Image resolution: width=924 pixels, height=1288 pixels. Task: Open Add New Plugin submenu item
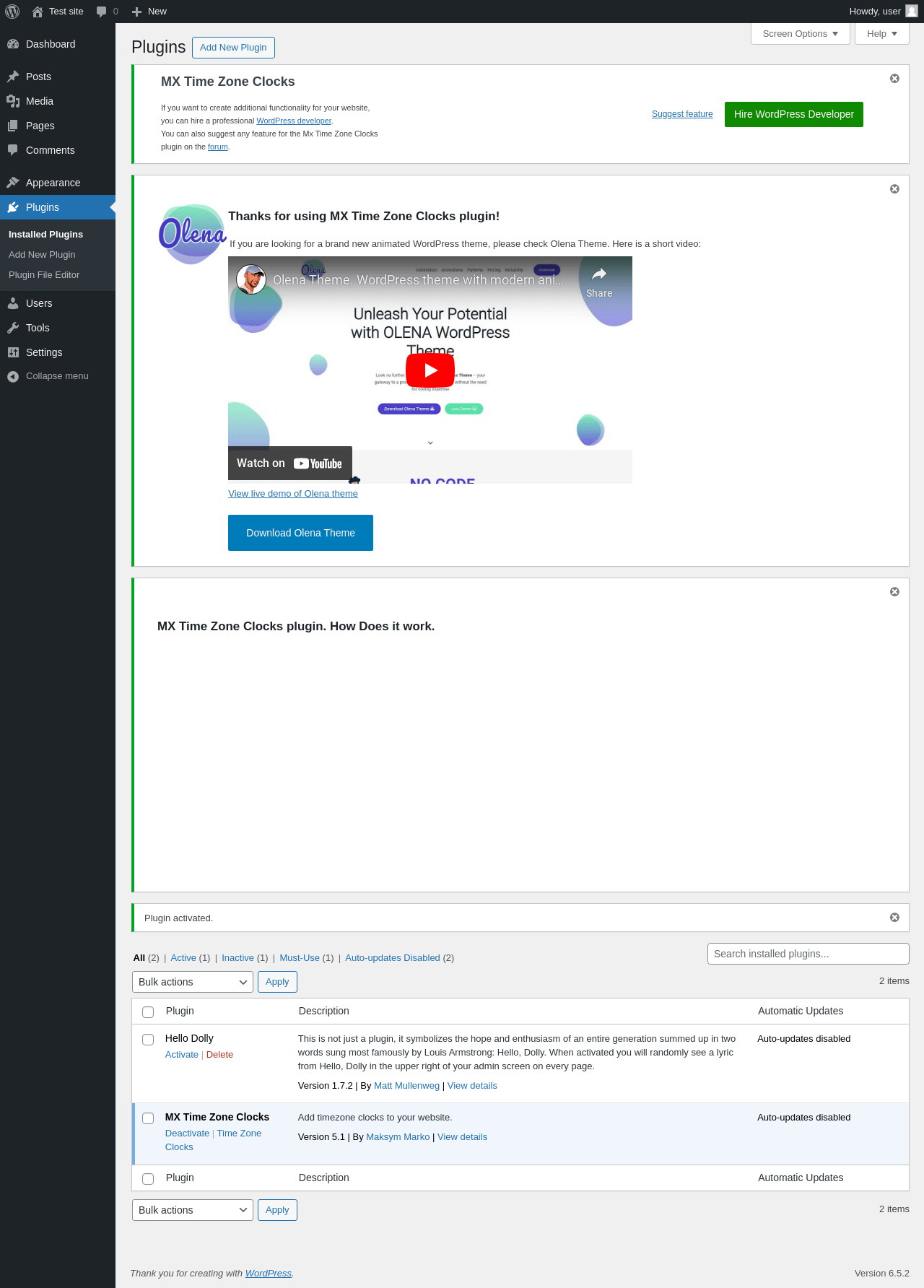click(x=42, y=255)
